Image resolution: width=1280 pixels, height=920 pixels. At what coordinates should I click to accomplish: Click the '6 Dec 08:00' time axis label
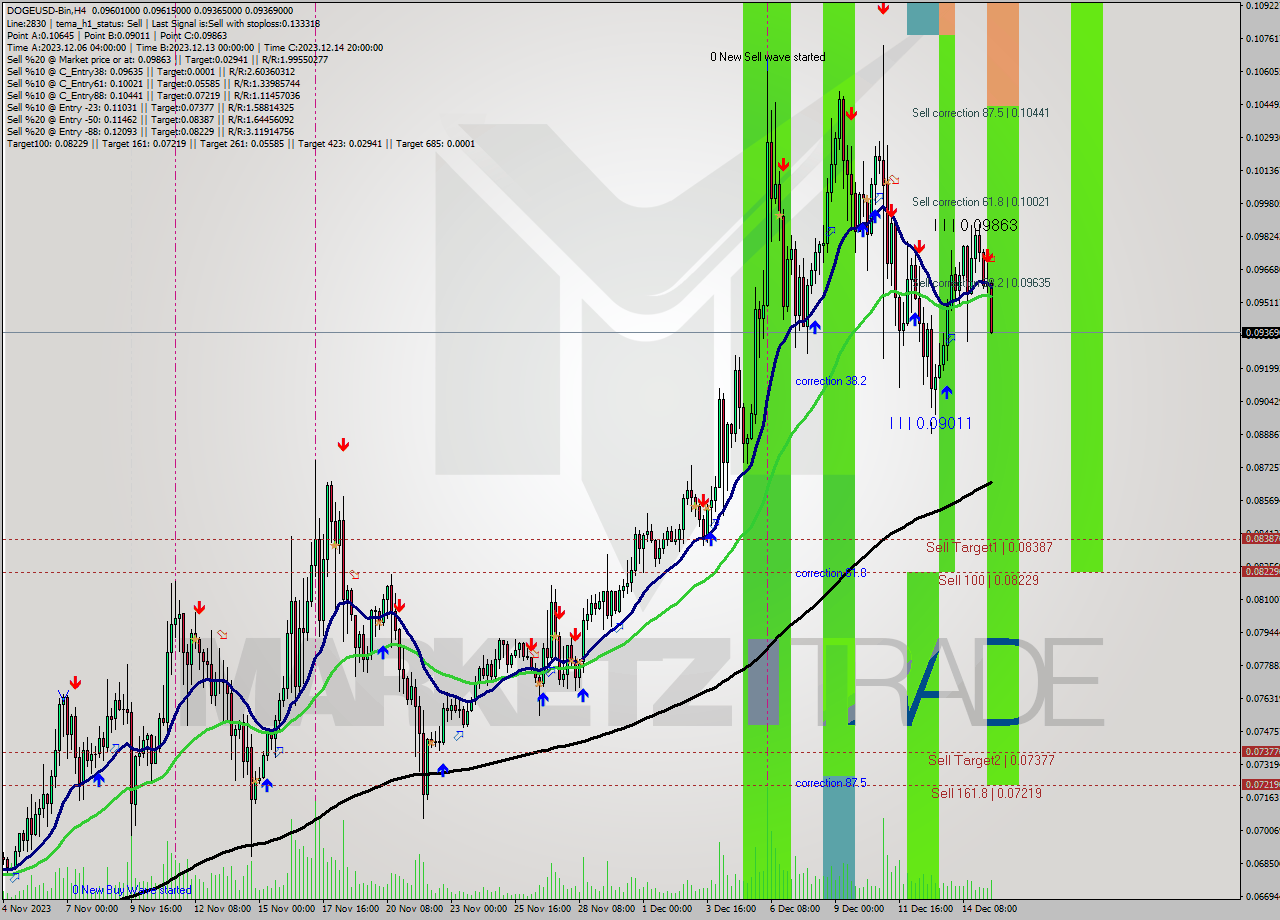click(x=795, y=909)
